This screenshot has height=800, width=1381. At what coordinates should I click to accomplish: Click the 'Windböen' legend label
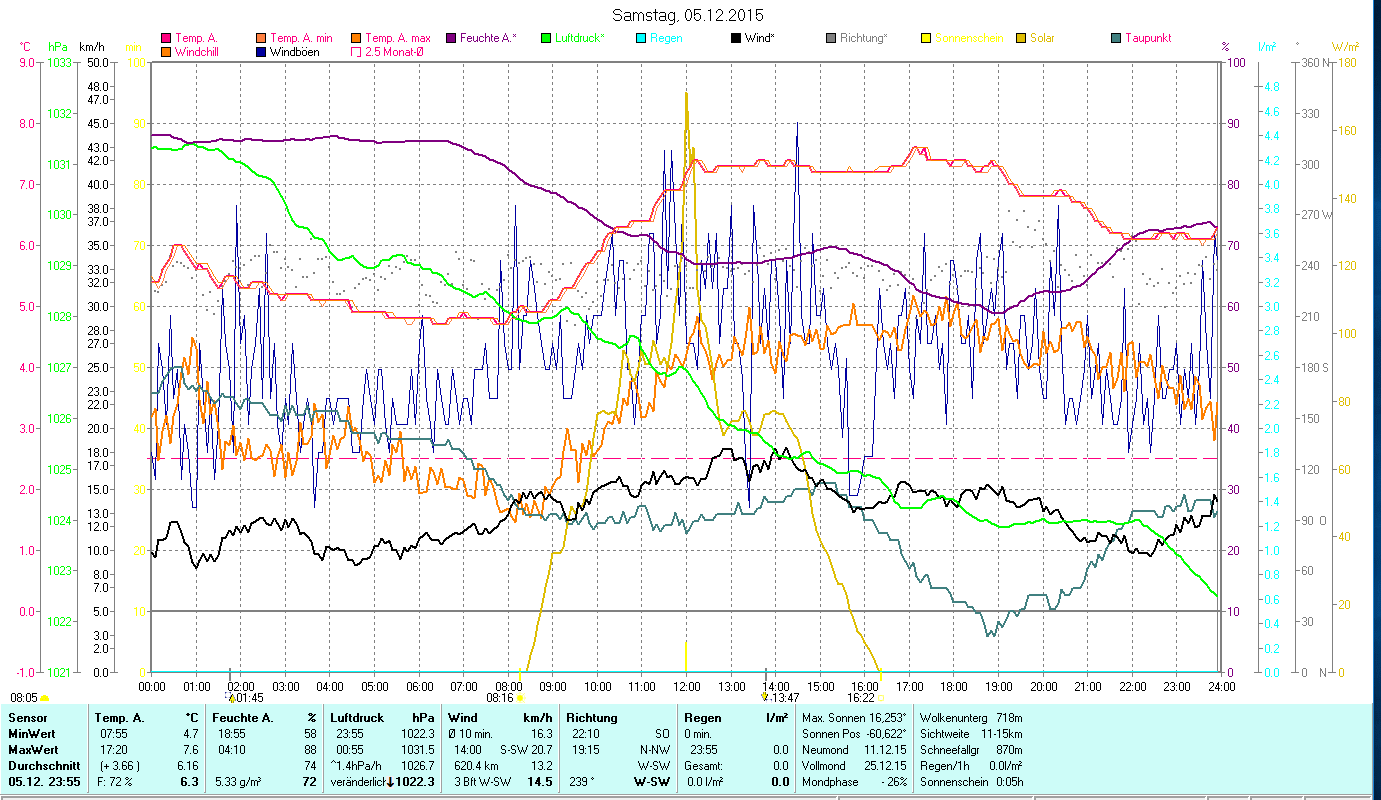[x=295, y=51]
